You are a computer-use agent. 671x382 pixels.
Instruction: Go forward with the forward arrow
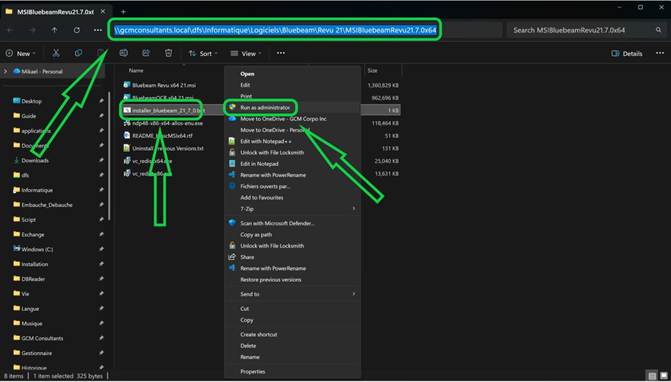point(33,30)
